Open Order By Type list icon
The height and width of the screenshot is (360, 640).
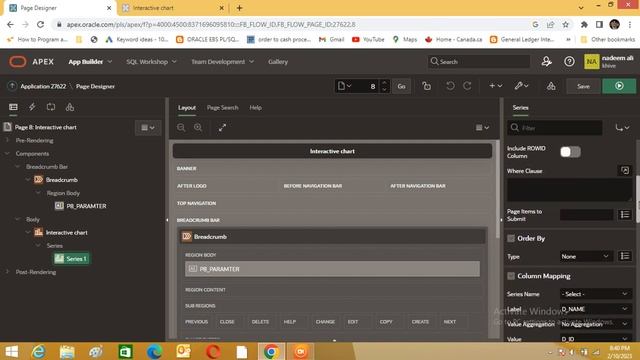tap(625, 256)
